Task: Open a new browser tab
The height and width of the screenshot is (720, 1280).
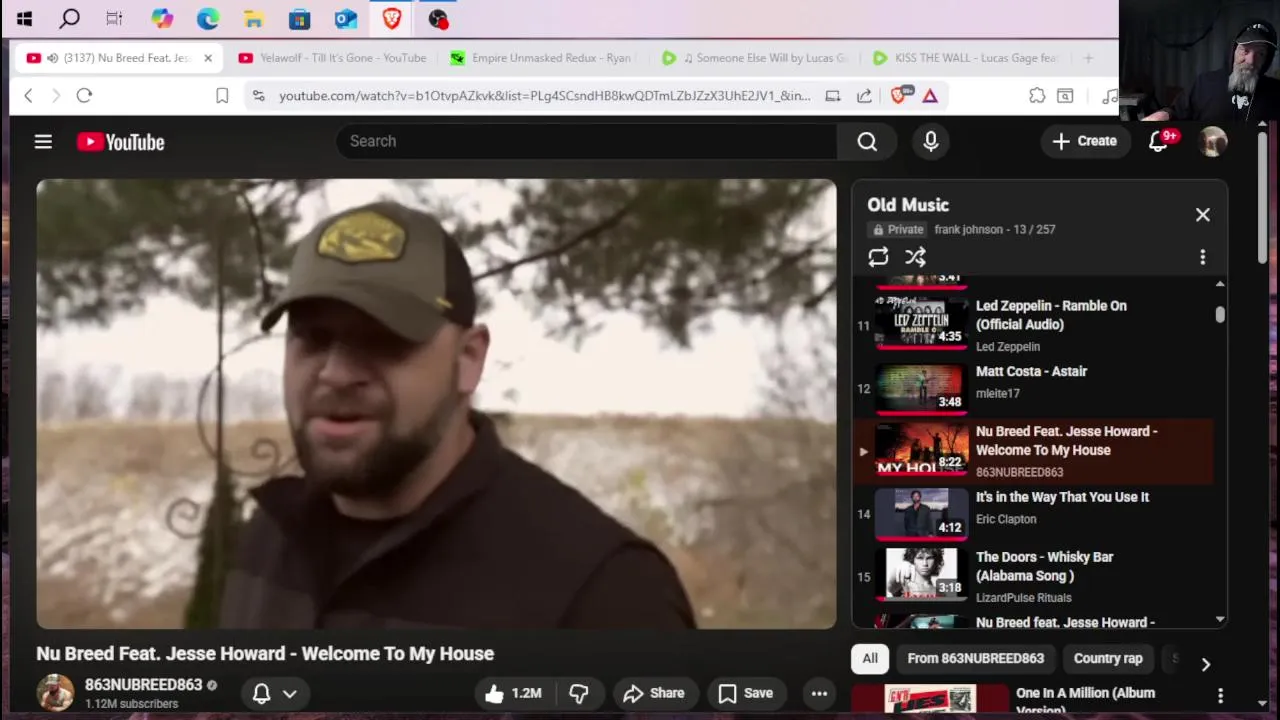Action: click(x=1088, y=58)
